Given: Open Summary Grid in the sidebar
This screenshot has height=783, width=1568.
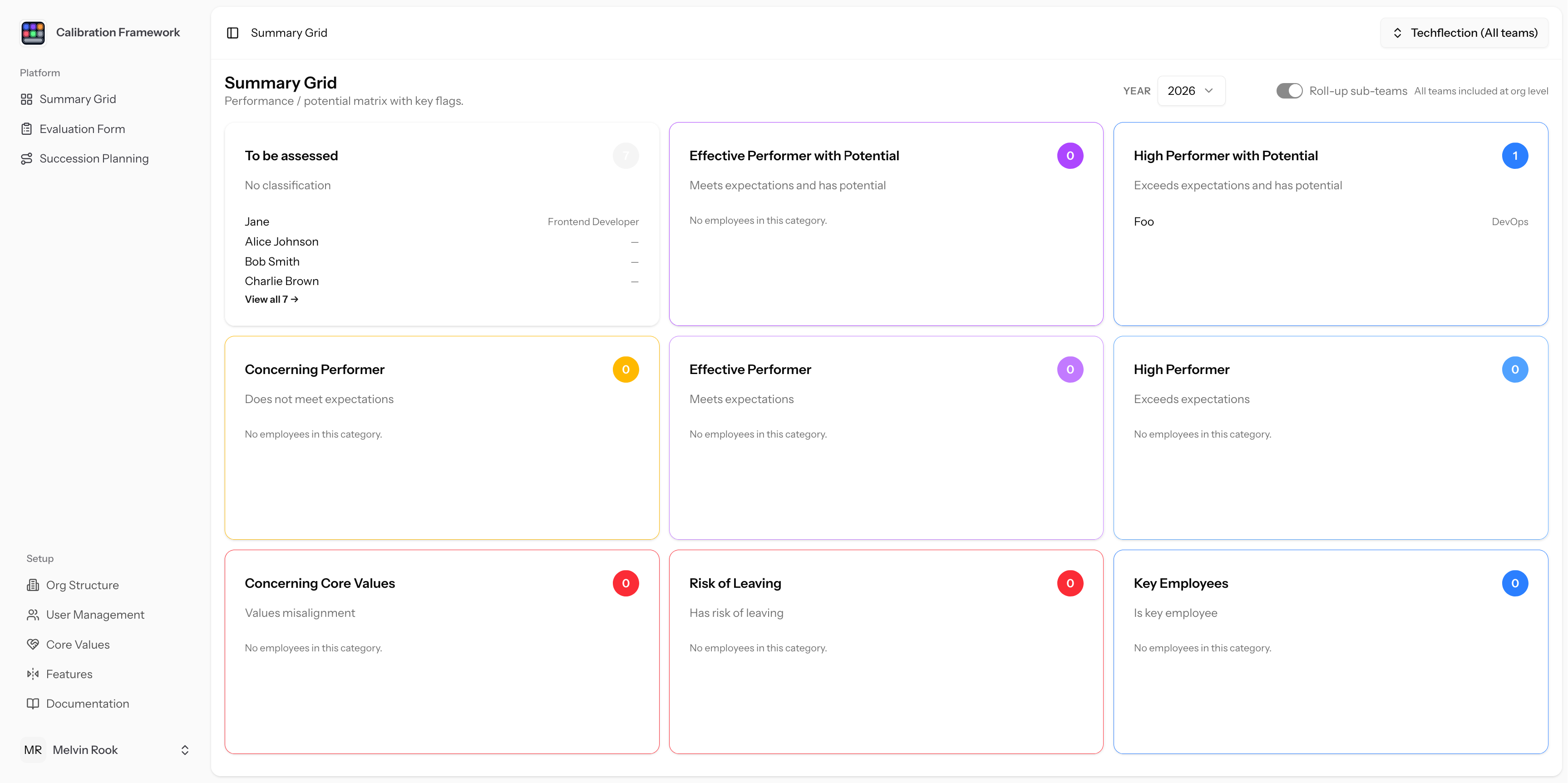Looking at the screenshot, I should point(105,99).
